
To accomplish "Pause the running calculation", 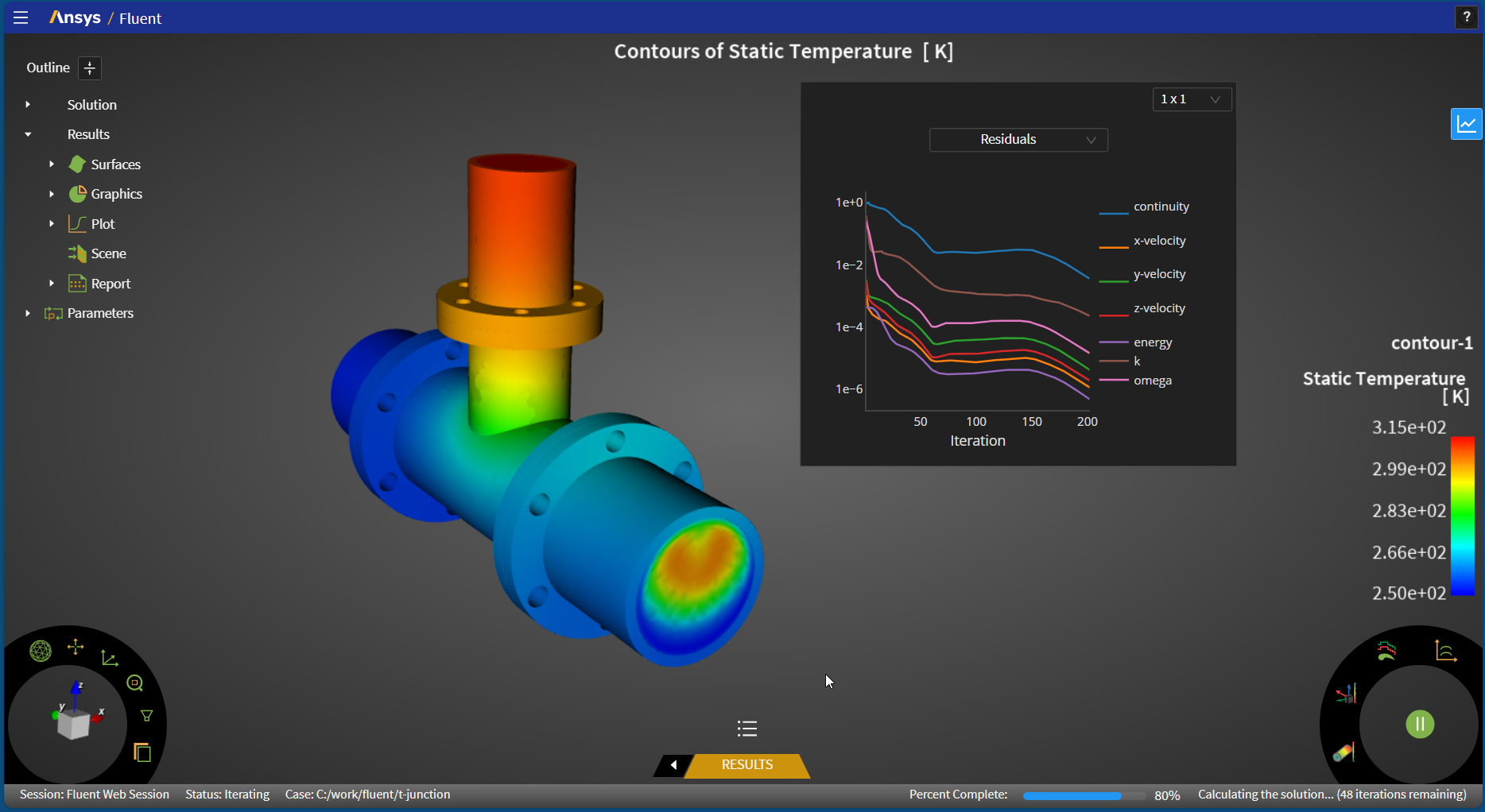I will coord(1420,724).
